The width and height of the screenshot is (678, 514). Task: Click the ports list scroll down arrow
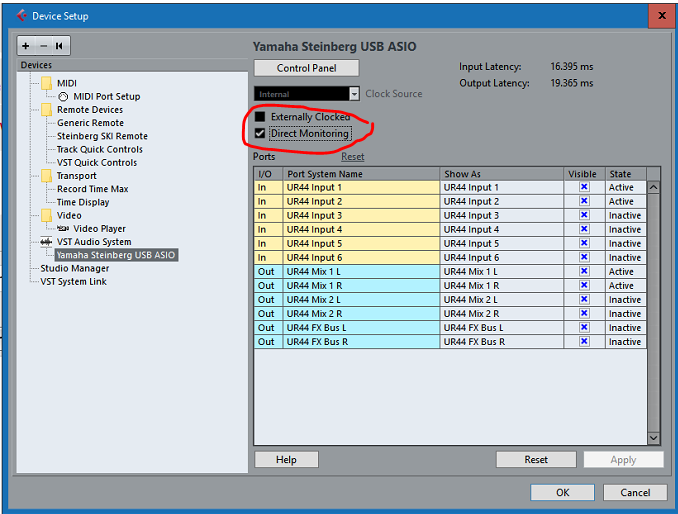[x=653, y=438]
